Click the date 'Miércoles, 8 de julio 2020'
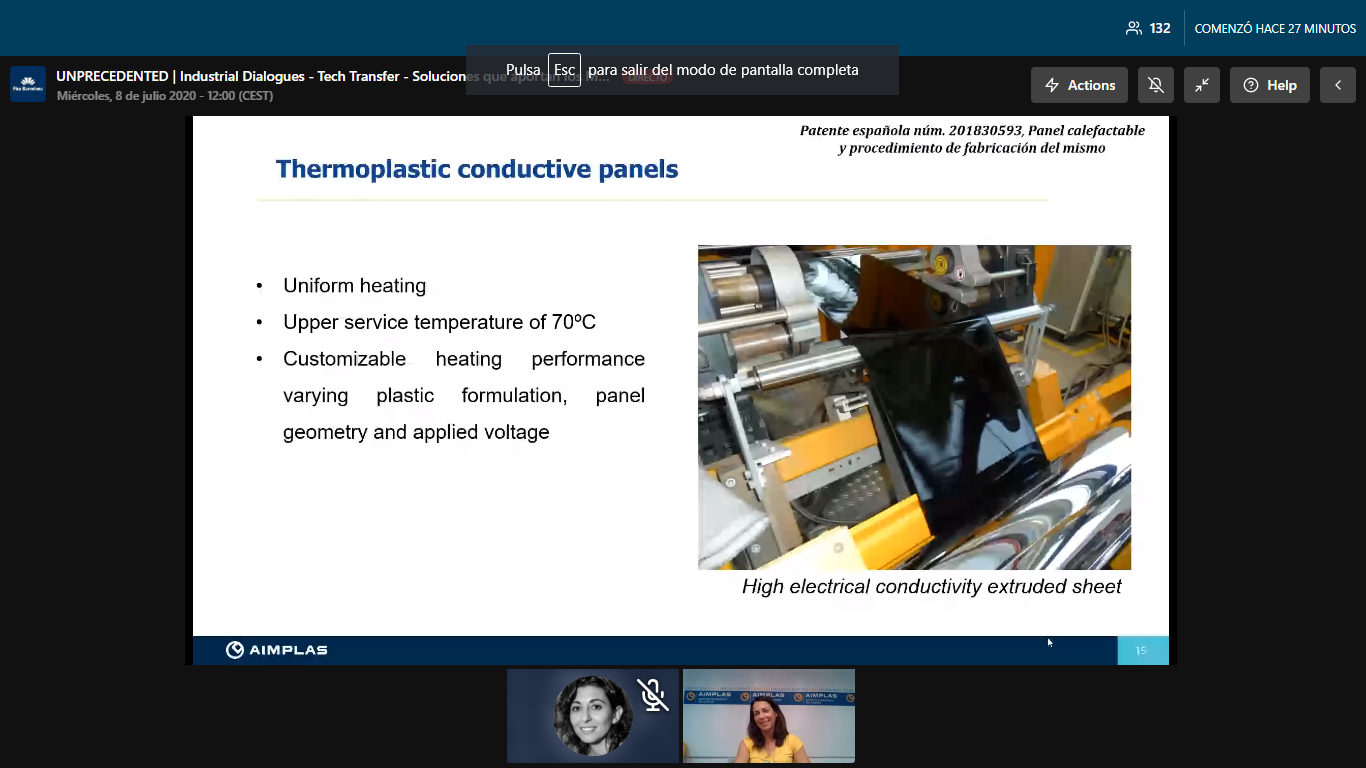Viewport: 1366px width, 768px height. (127, 96)
